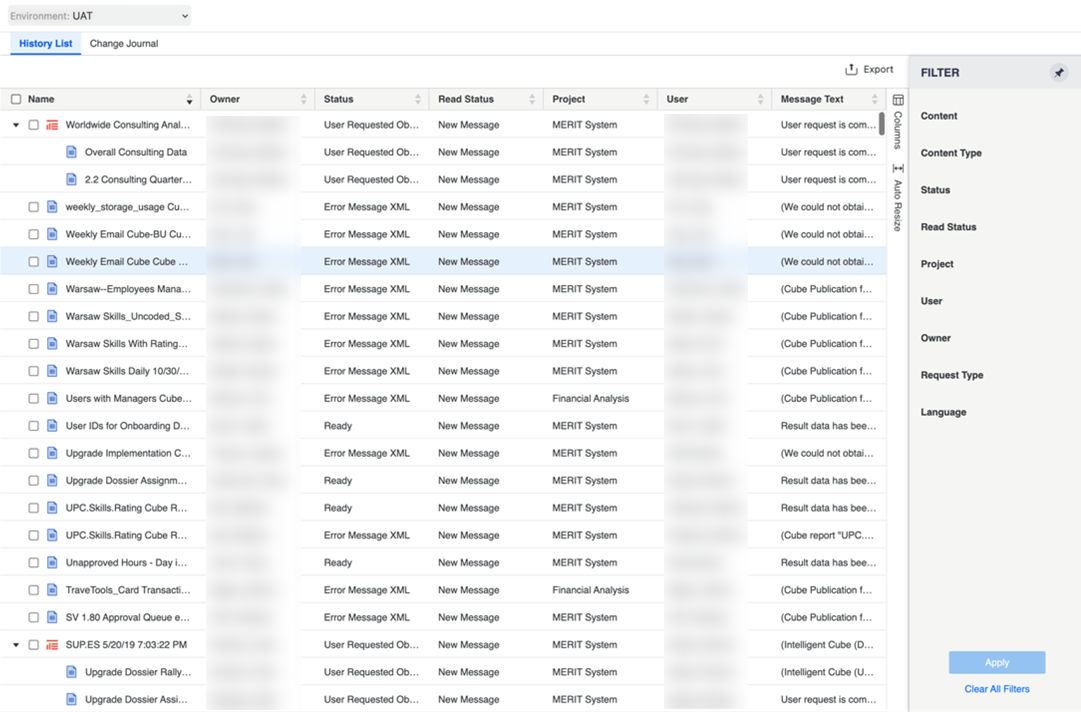The height and width of the screenshot is (712, 1081).
Task: Click the Apply filter button
Action: click(x=996, y=662)
